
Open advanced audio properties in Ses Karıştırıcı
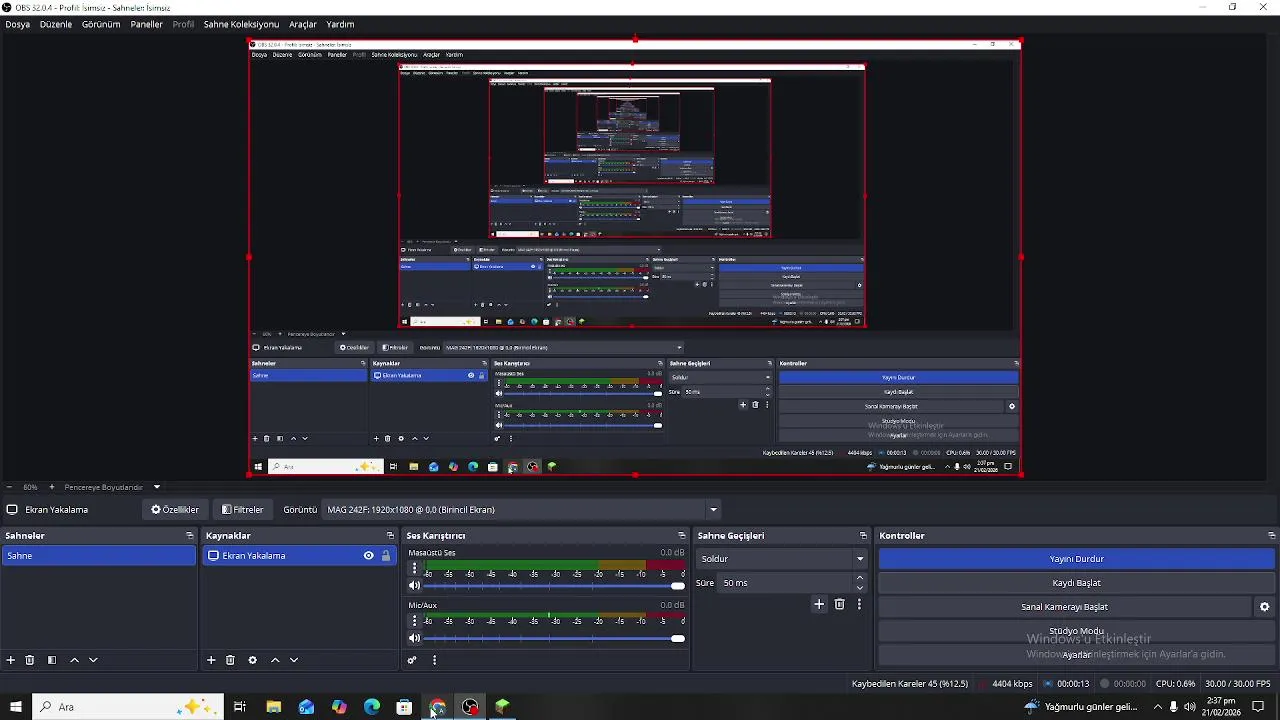point(412,660)
